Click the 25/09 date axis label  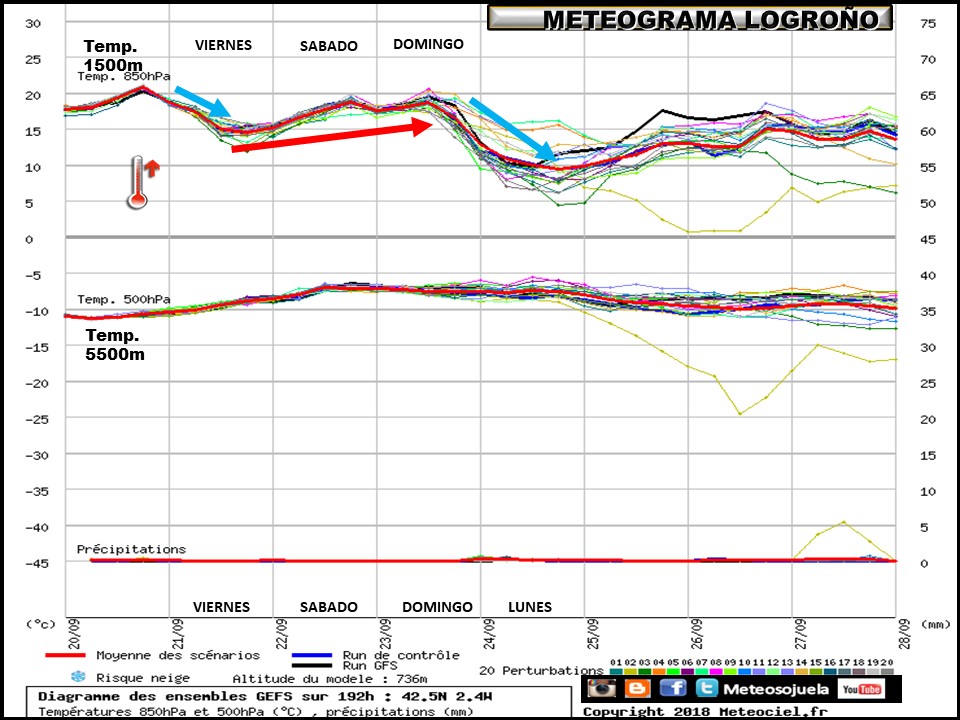(x=593, y=634)
